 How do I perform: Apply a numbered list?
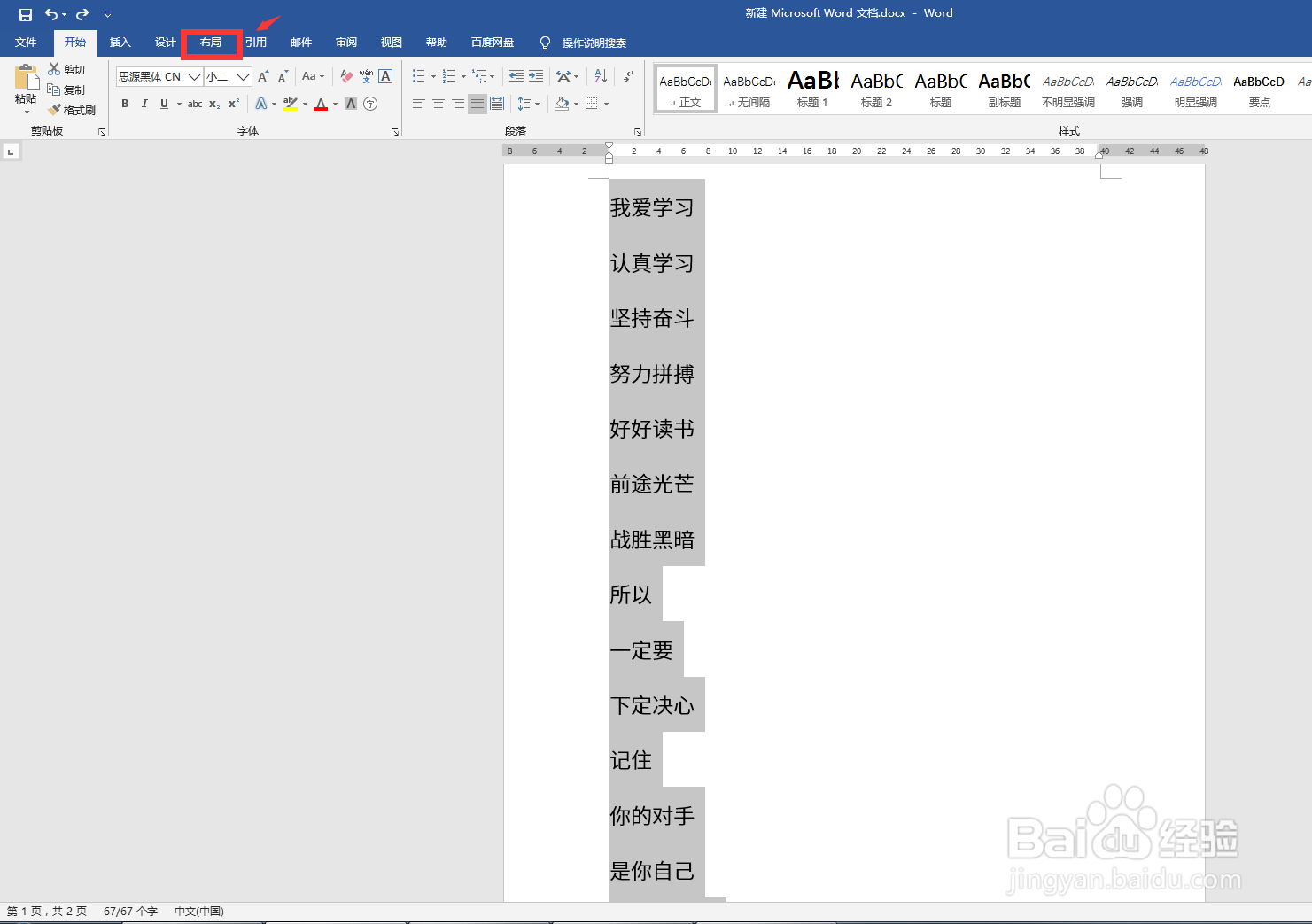pos(449,76)
